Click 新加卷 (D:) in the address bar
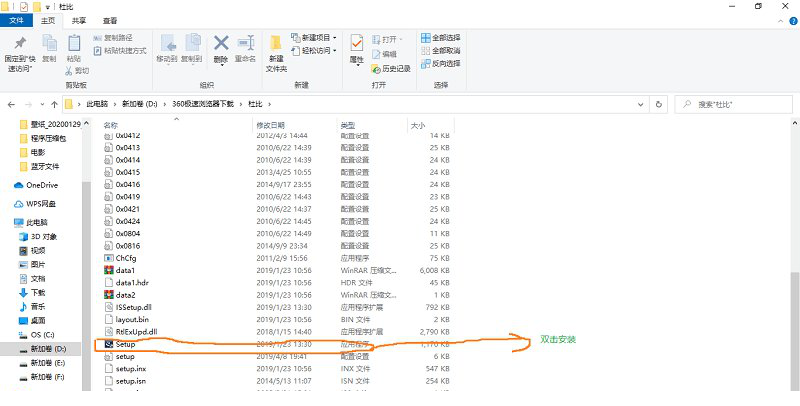The height and width of the screenshot is (406, 800). (x=139, y=104)
